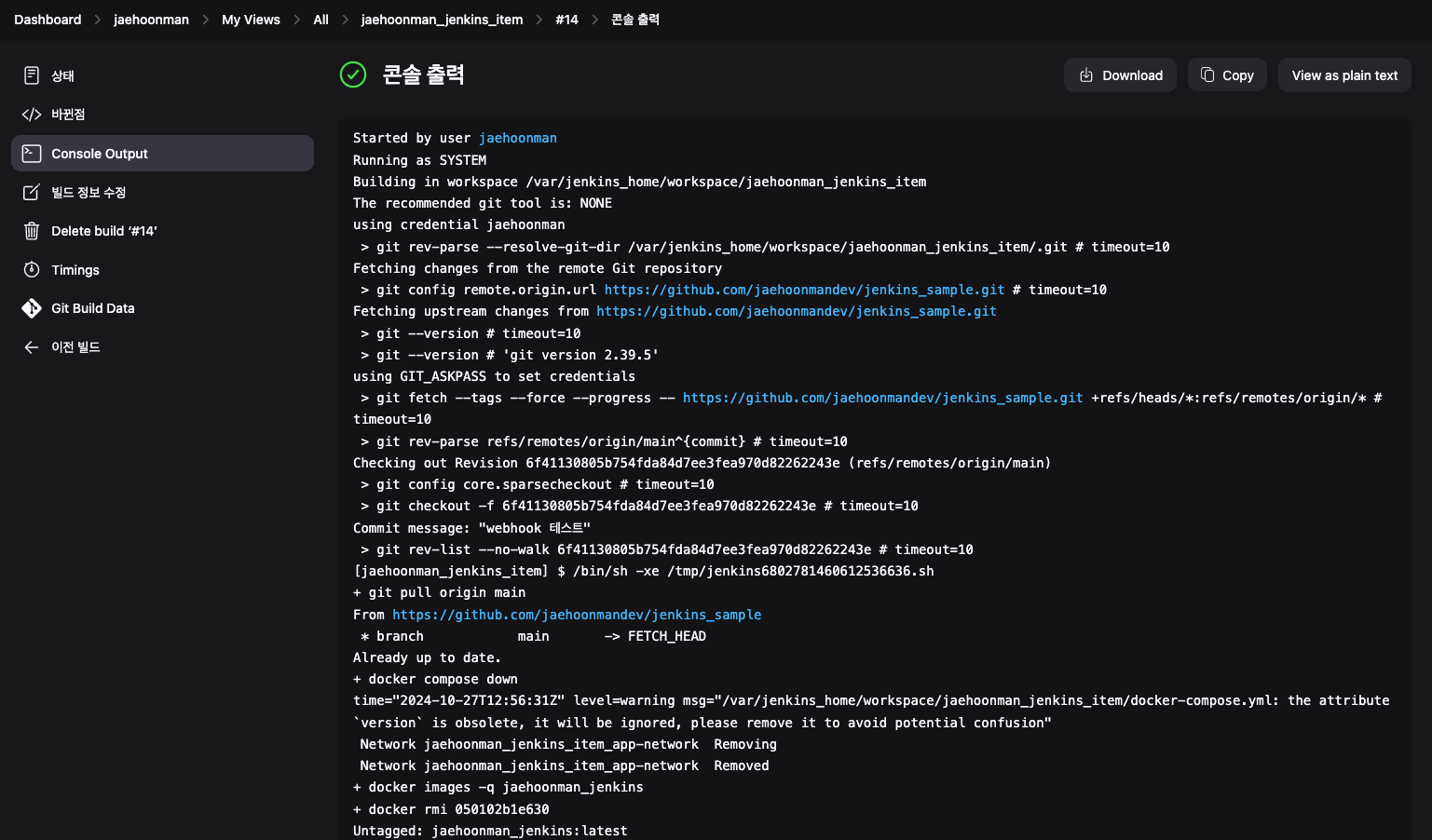Expand chevron after #14 breadcrumb

tap(594, 20)
